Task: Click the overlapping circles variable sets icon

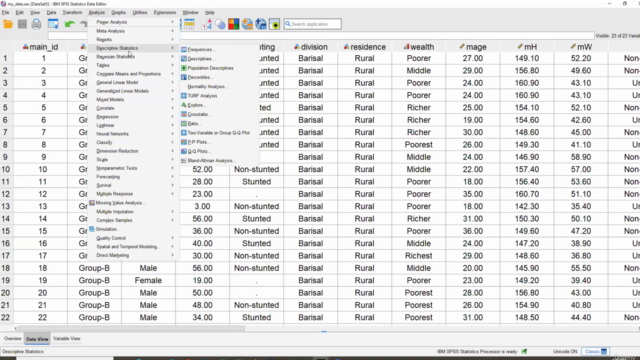Action: (220, 24)
